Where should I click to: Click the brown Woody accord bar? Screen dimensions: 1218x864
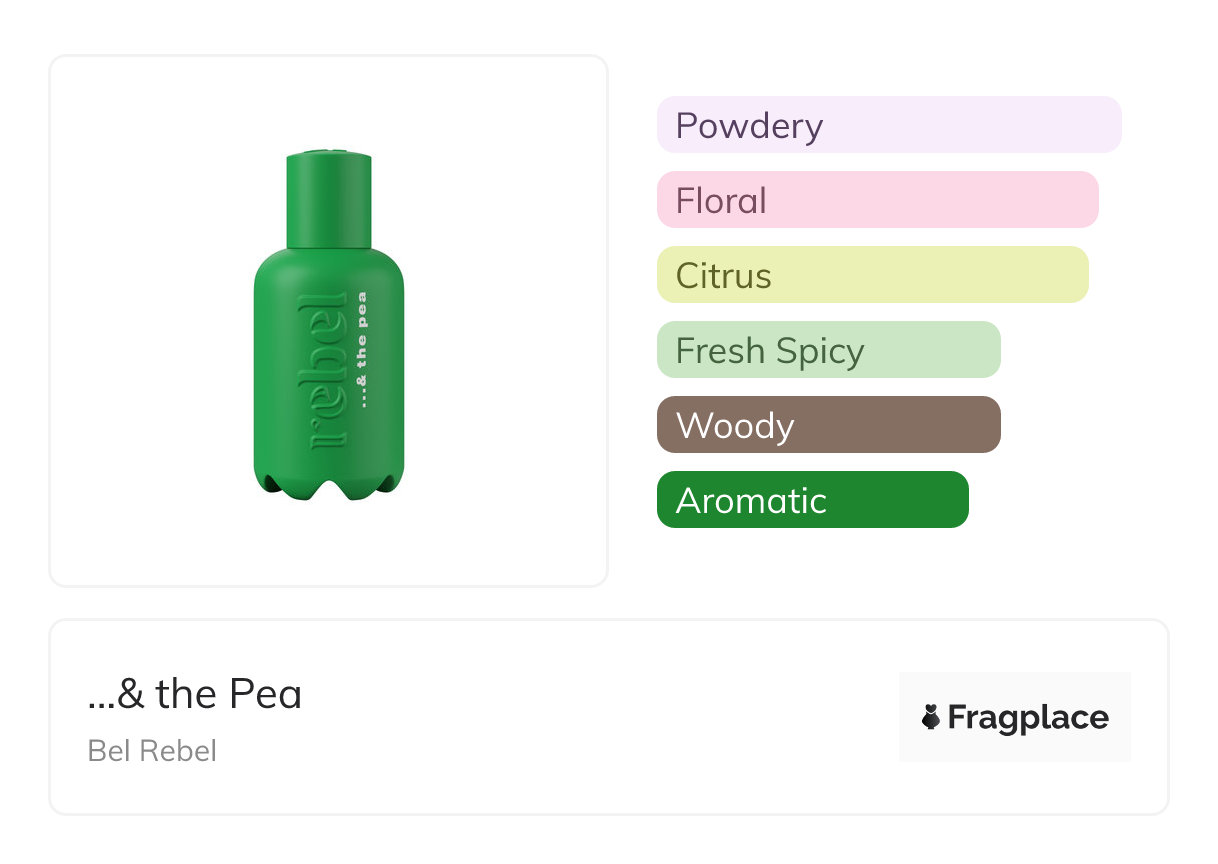tap(828, 425)
